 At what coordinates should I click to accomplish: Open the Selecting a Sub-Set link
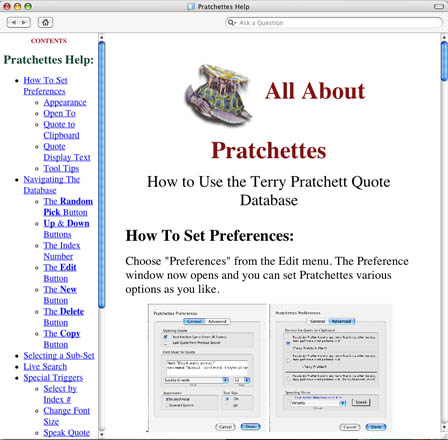(x=59, y=356)
